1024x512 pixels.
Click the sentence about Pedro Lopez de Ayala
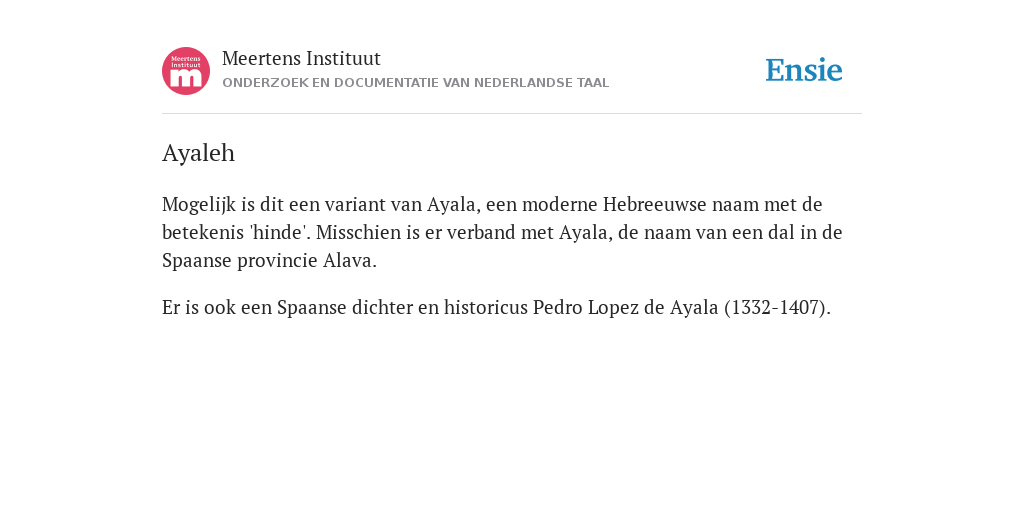pyautogui.click(x=496, y=308)
